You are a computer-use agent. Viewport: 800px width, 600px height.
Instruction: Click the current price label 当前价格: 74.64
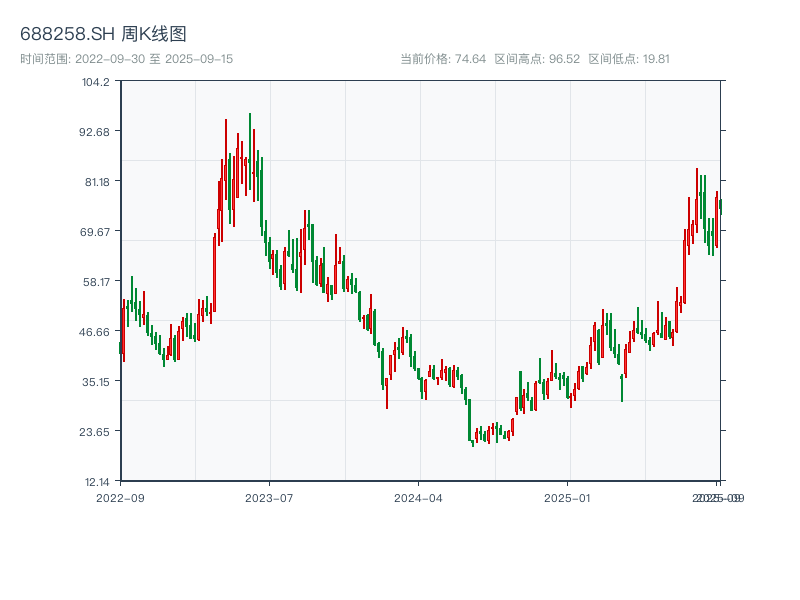point(443,59)
